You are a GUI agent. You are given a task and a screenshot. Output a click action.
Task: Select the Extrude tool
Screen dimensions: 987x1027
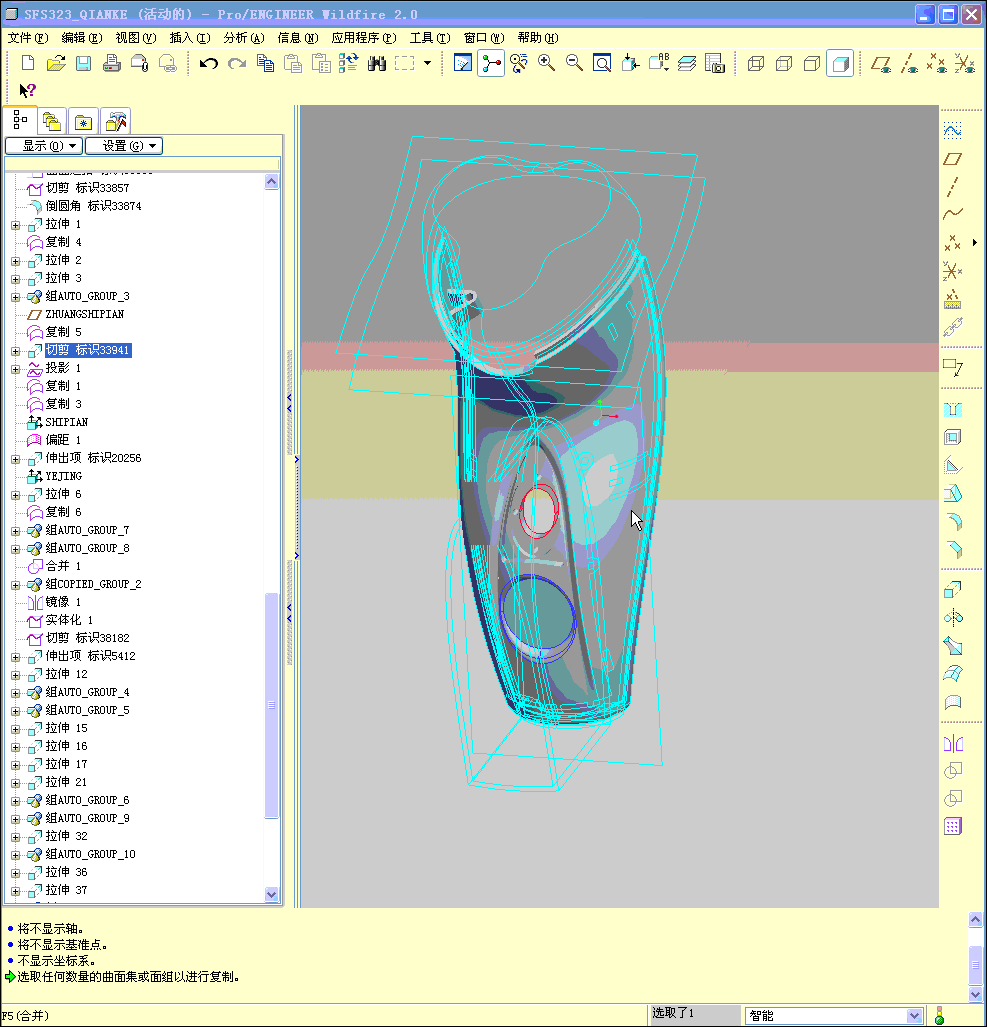[x=953, y=590]
